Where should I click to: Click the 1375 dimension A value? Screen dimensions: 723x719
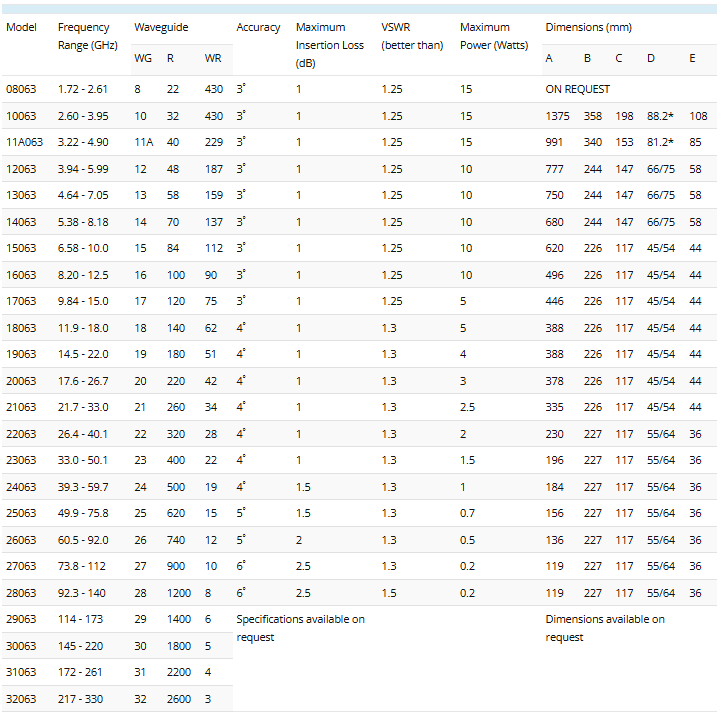coord(557,116)
